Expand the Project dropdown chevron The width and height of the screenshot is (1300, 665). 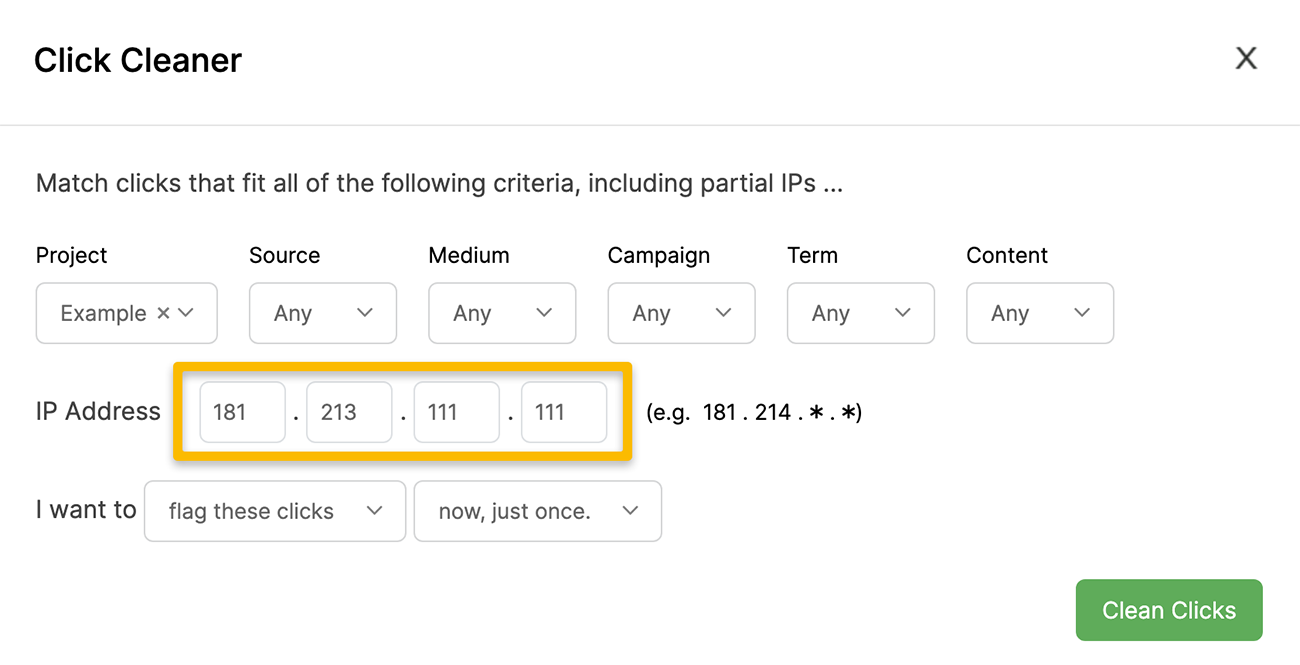click(x=186, y=313)
